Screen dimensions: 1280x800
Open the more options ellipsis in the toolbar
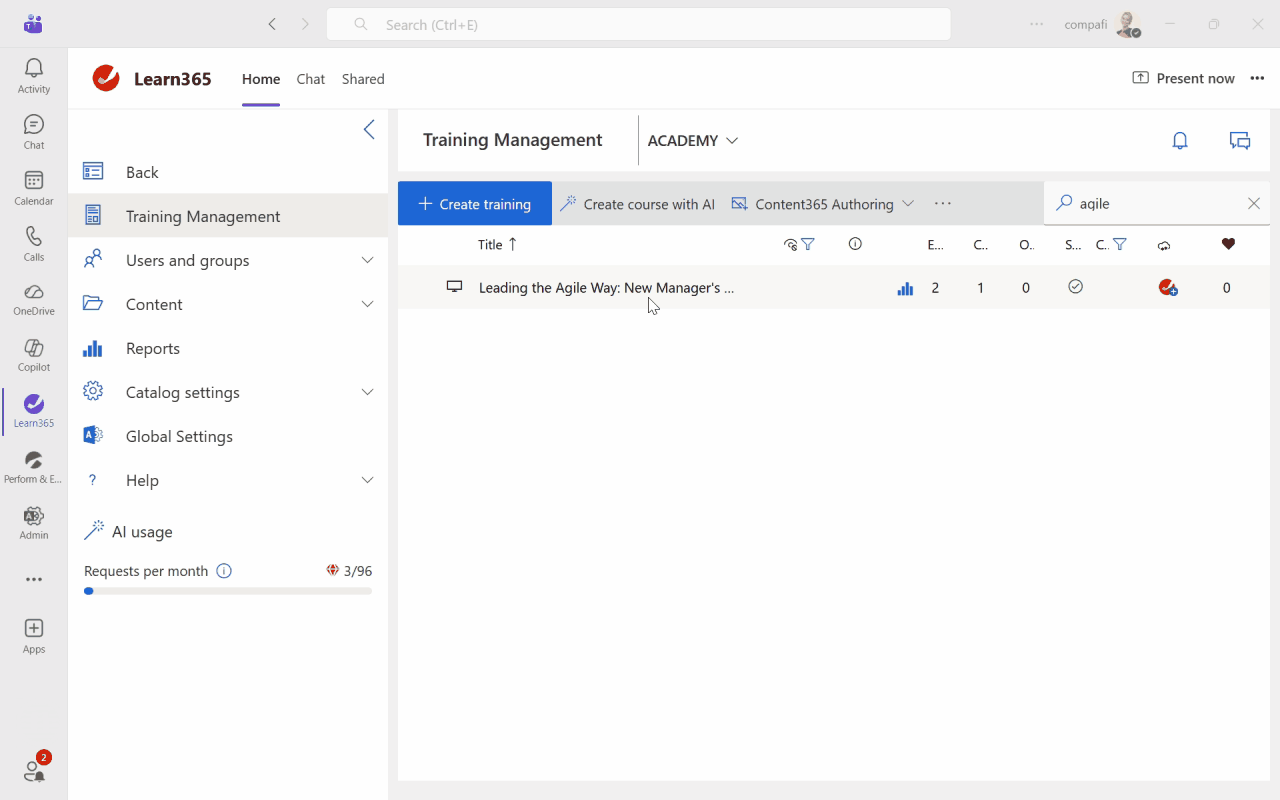tap(942, 203)
